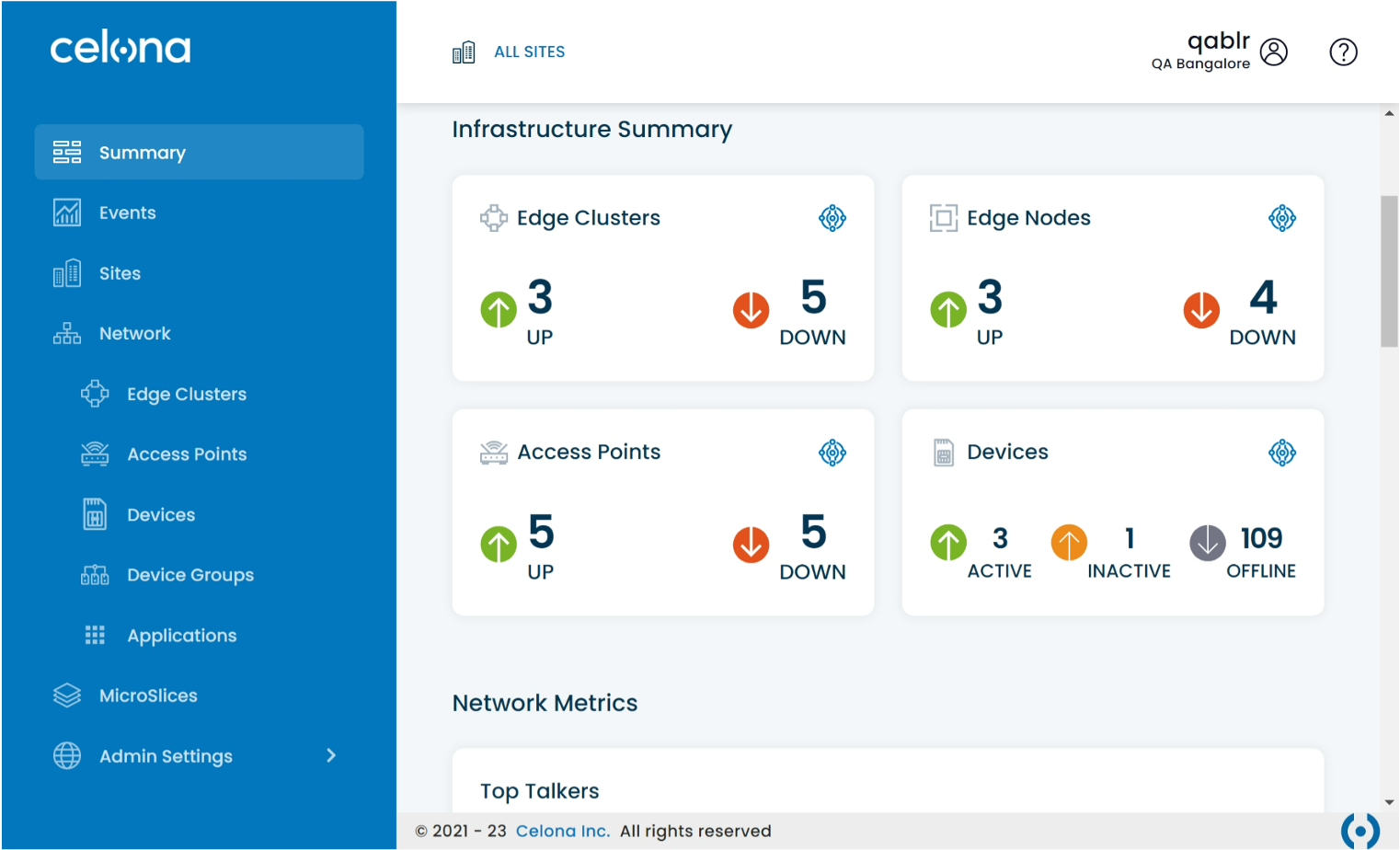Open Applications using its grid icon

95,635
